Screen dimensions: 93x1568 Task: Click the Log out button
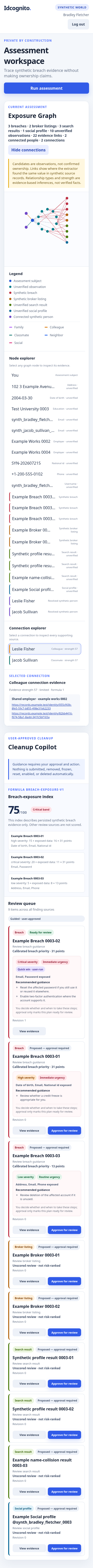click(78, 24)
